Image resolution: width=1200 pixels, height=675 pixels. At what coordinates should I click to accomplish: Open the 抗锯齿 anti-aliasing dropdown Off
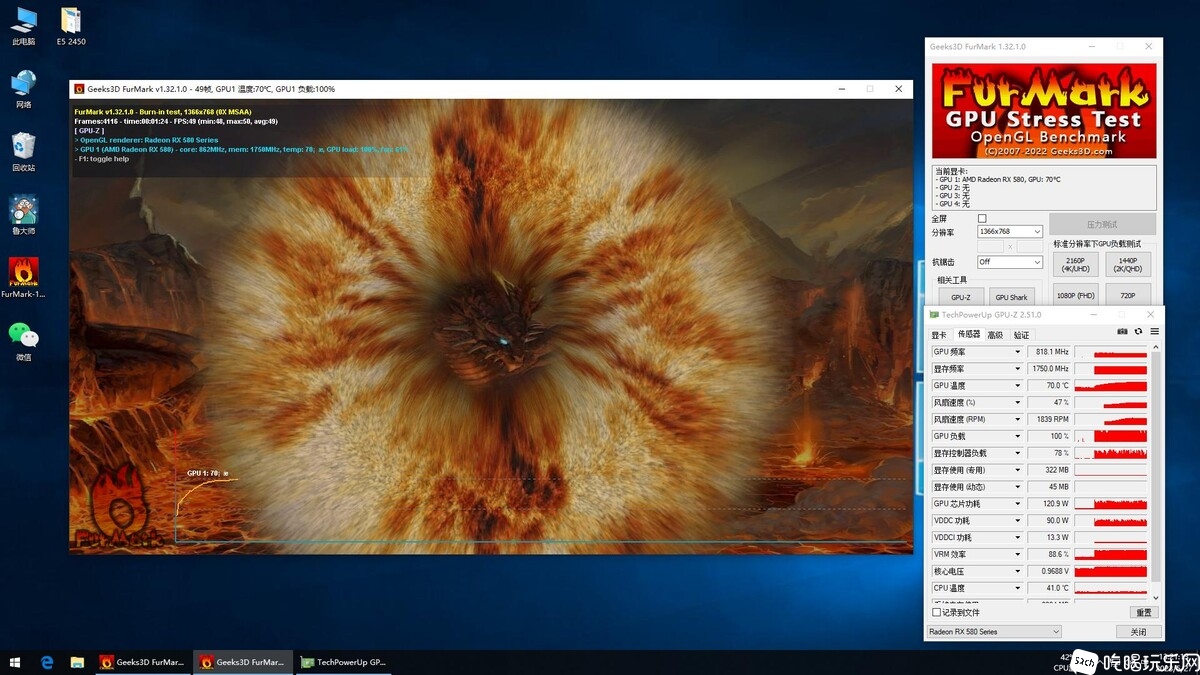pyautogui.click(x=1010, y=262)
